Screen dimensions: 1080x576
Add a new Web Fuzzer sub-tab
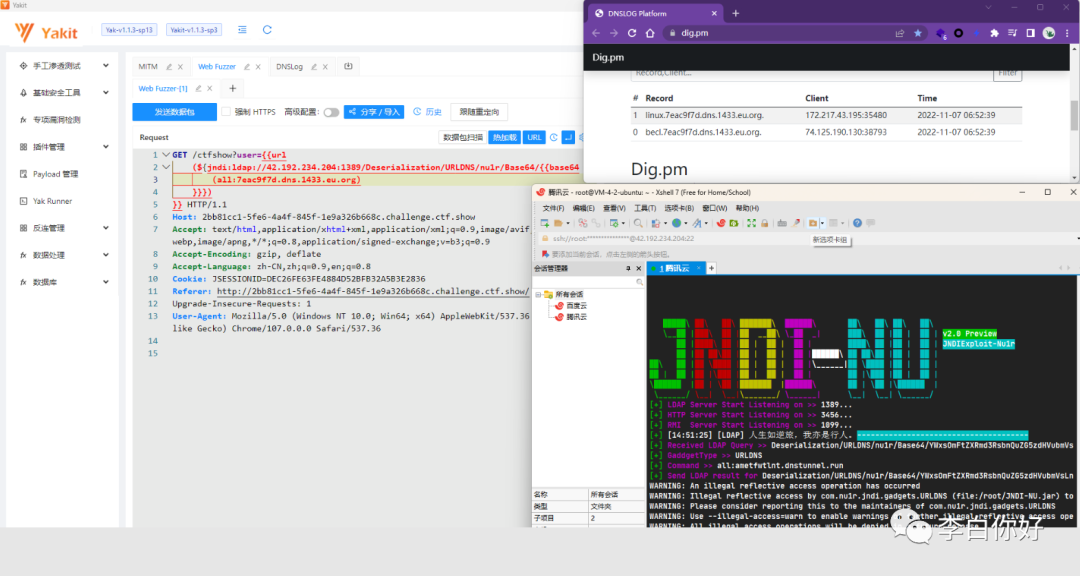point(233,88)
